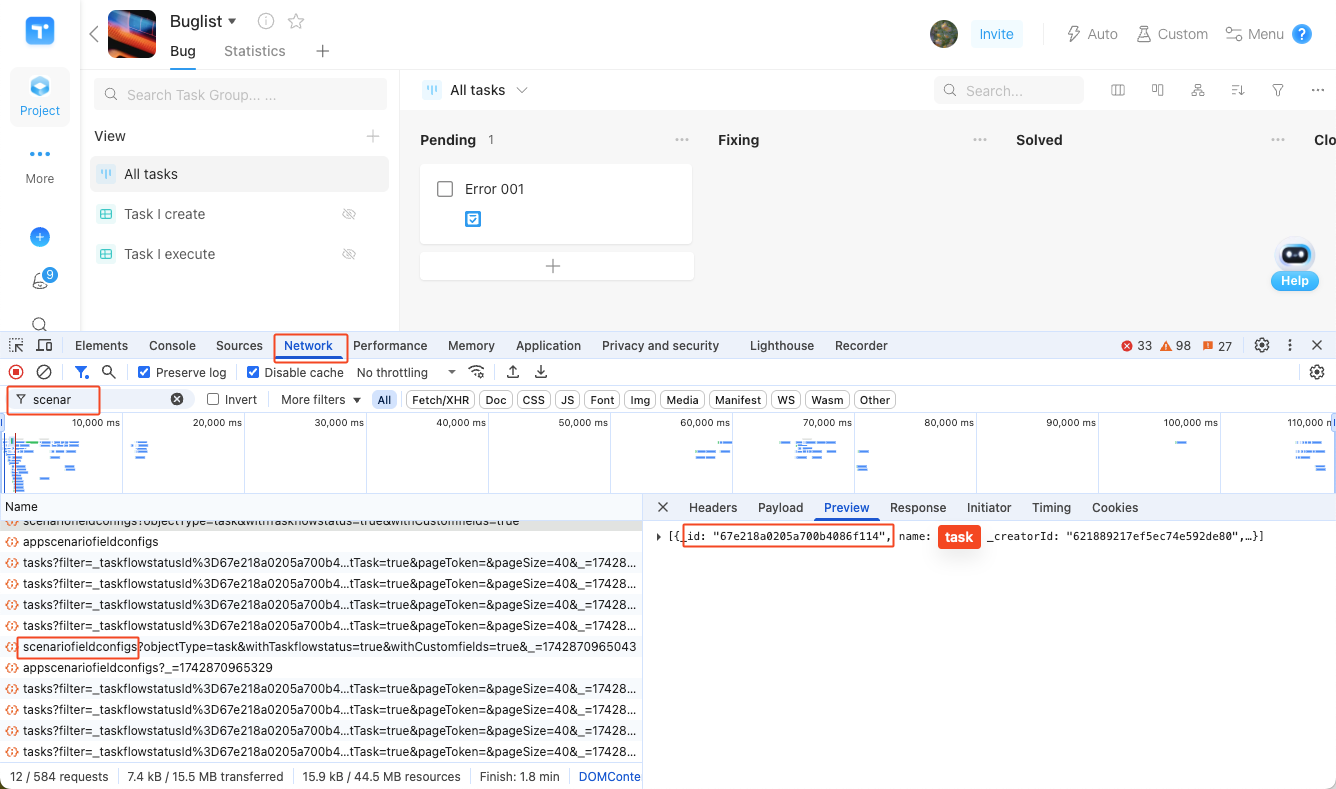The image size is (1336, 789).
Task: Add a new view with plus icon
Action: [373, 136]
